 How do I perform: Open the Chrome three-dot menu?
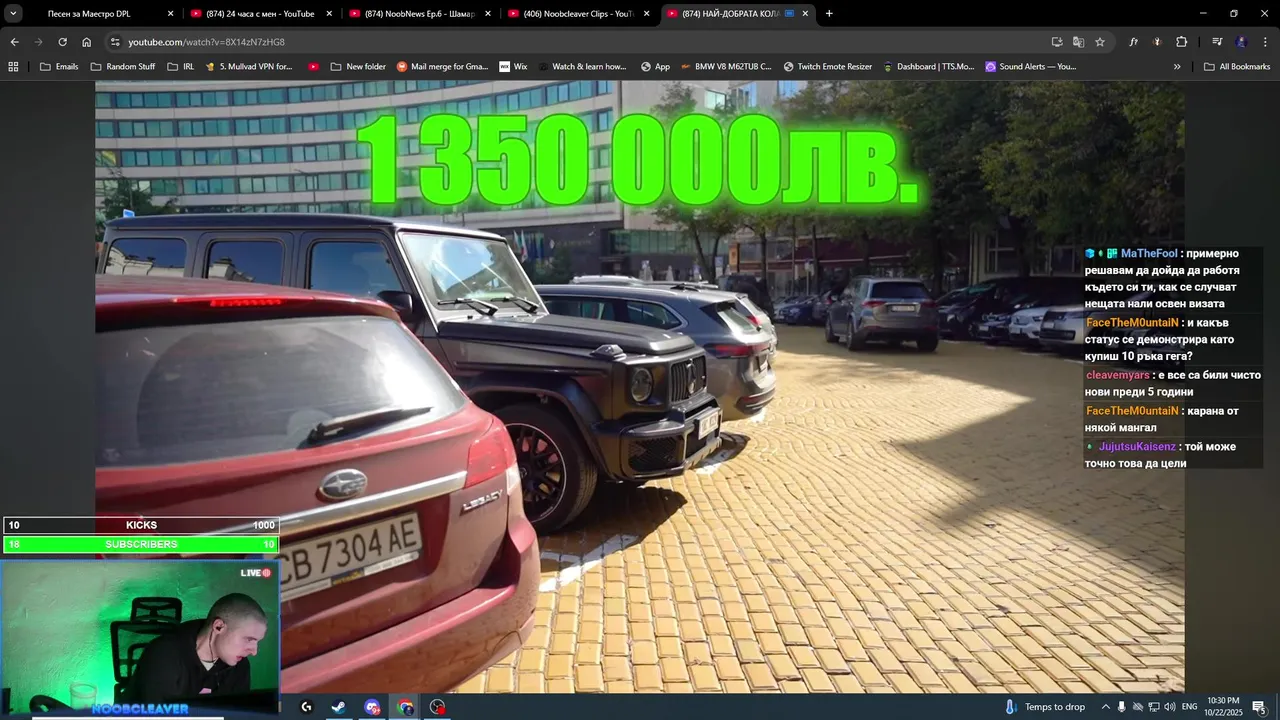1265,42
